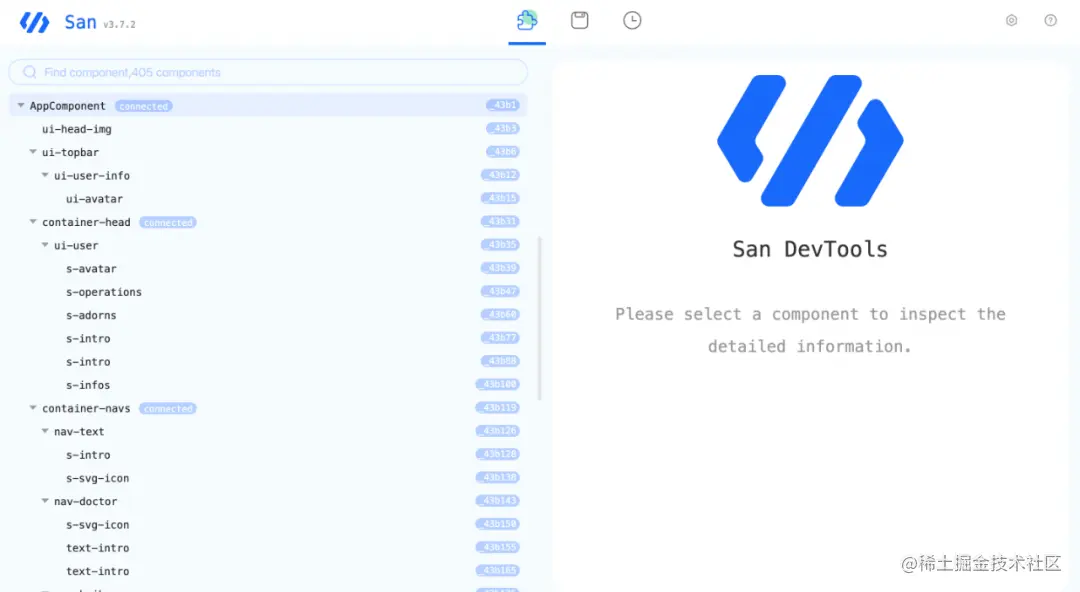Open the history clock tab

[632, 20]
